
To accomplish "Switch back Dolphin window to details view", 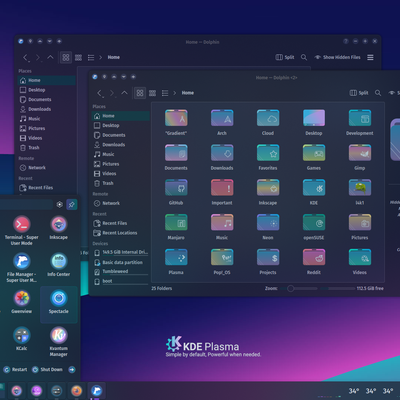I will [91, 58].
